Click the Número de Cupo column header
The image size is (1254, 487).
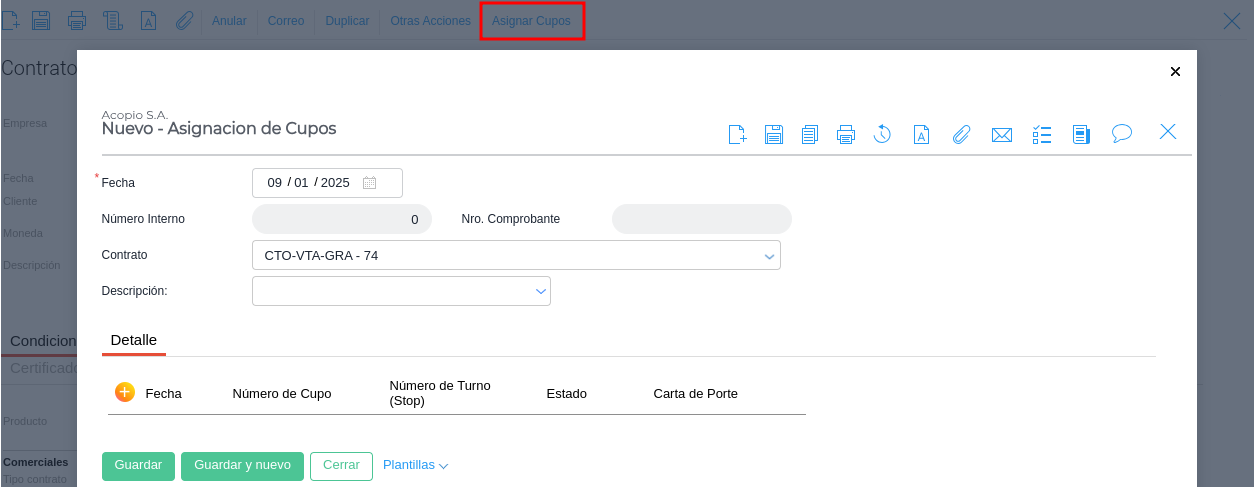click(282, 394)
